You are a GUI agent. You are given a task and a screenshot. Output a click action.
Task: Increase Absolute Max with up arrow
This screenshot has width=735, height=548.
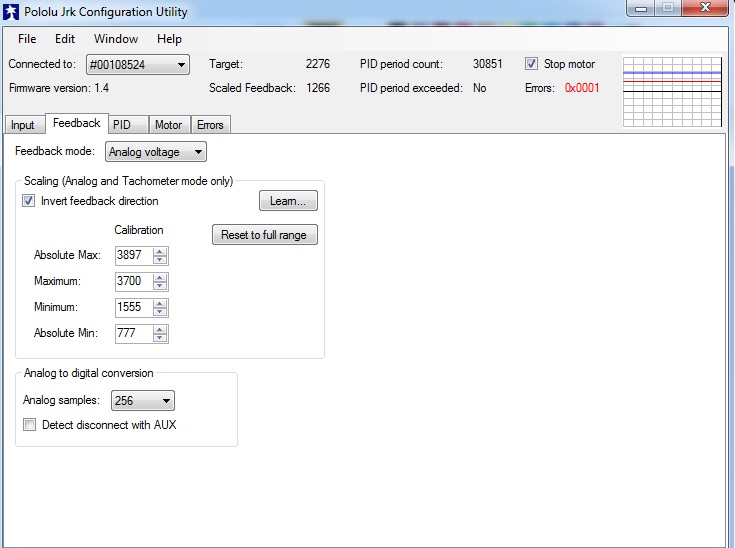[160, 251]
